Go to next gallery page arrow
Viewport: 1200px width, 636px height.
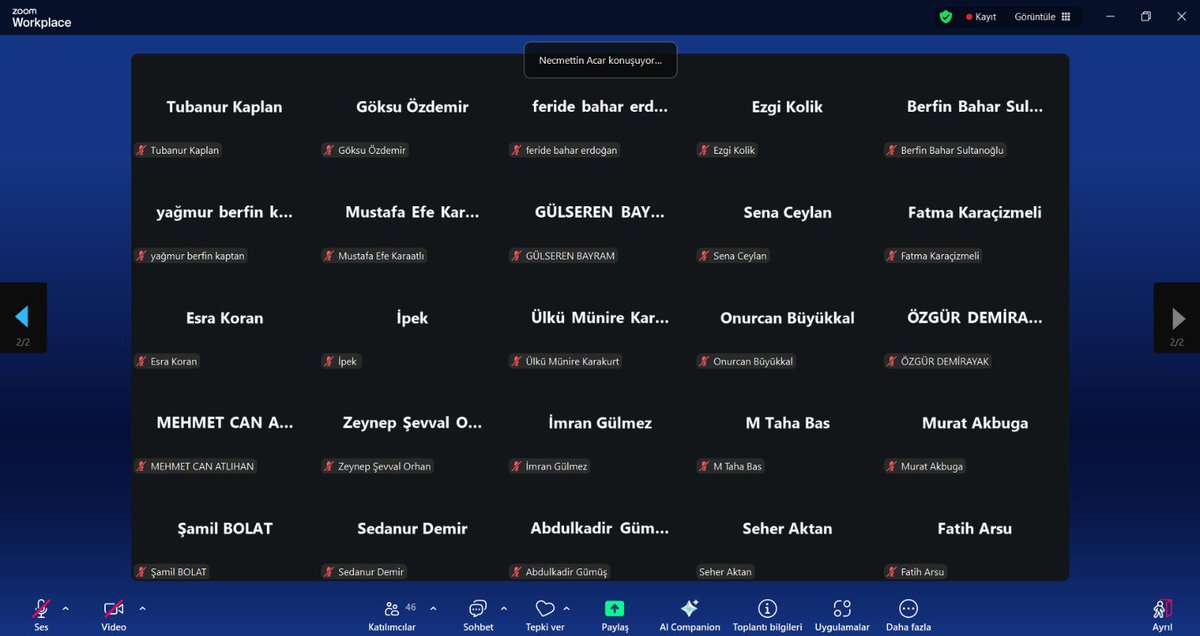click(1177, 318)
